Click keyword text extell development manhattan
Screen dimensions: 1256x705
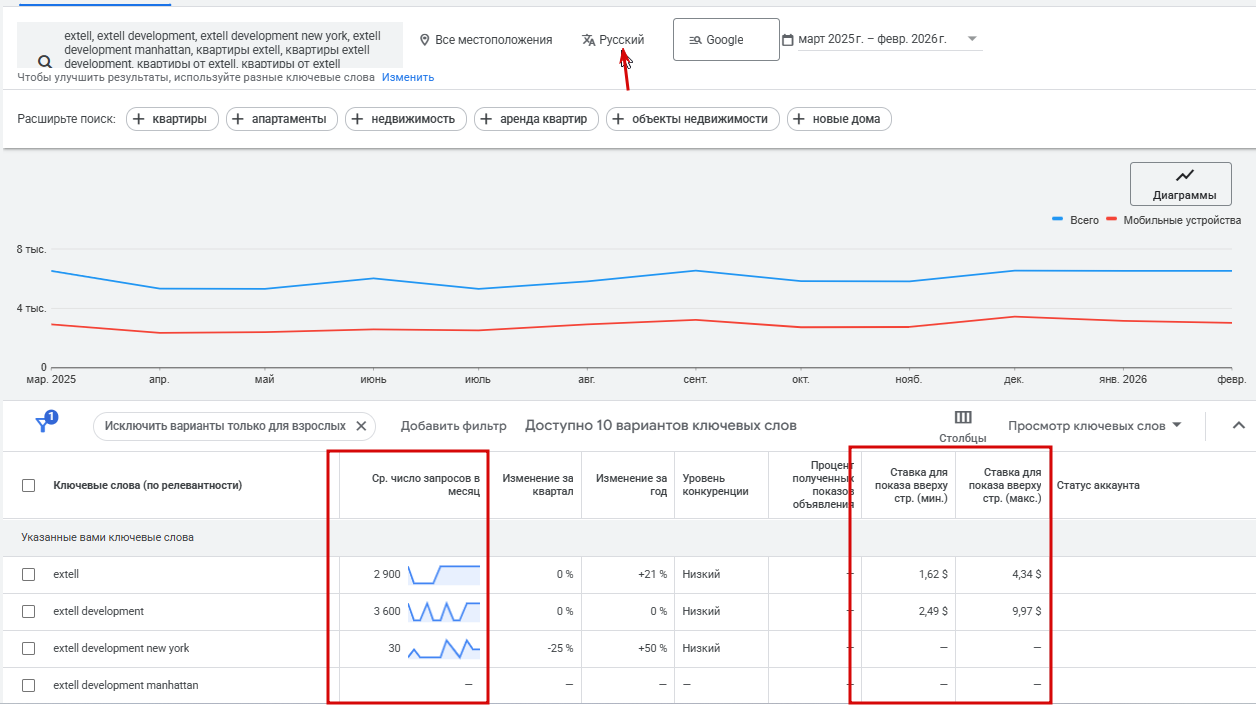point(126,685)
